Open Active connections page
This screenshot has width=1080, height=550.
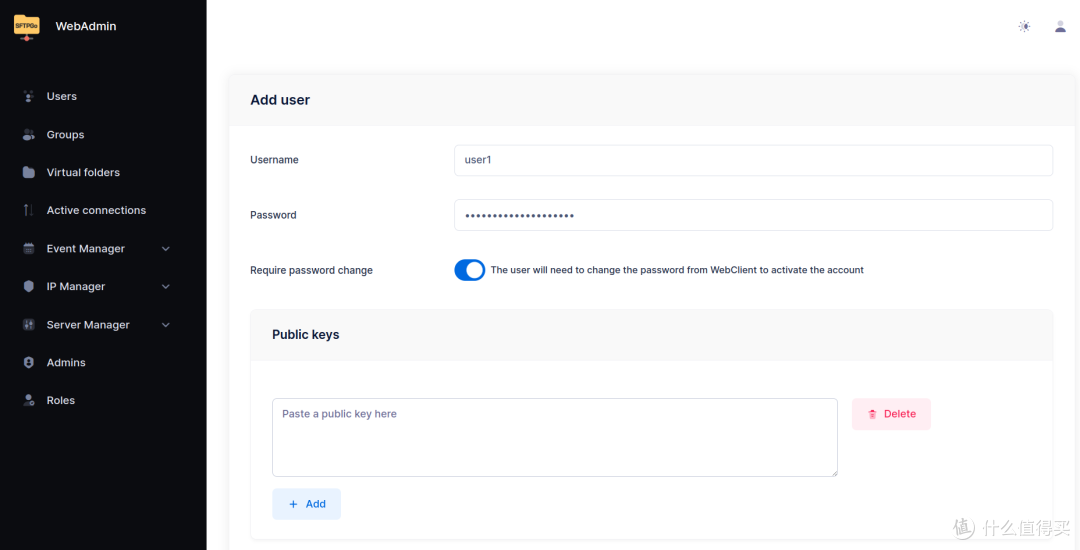pyautogui.click(x=96, y=210)
